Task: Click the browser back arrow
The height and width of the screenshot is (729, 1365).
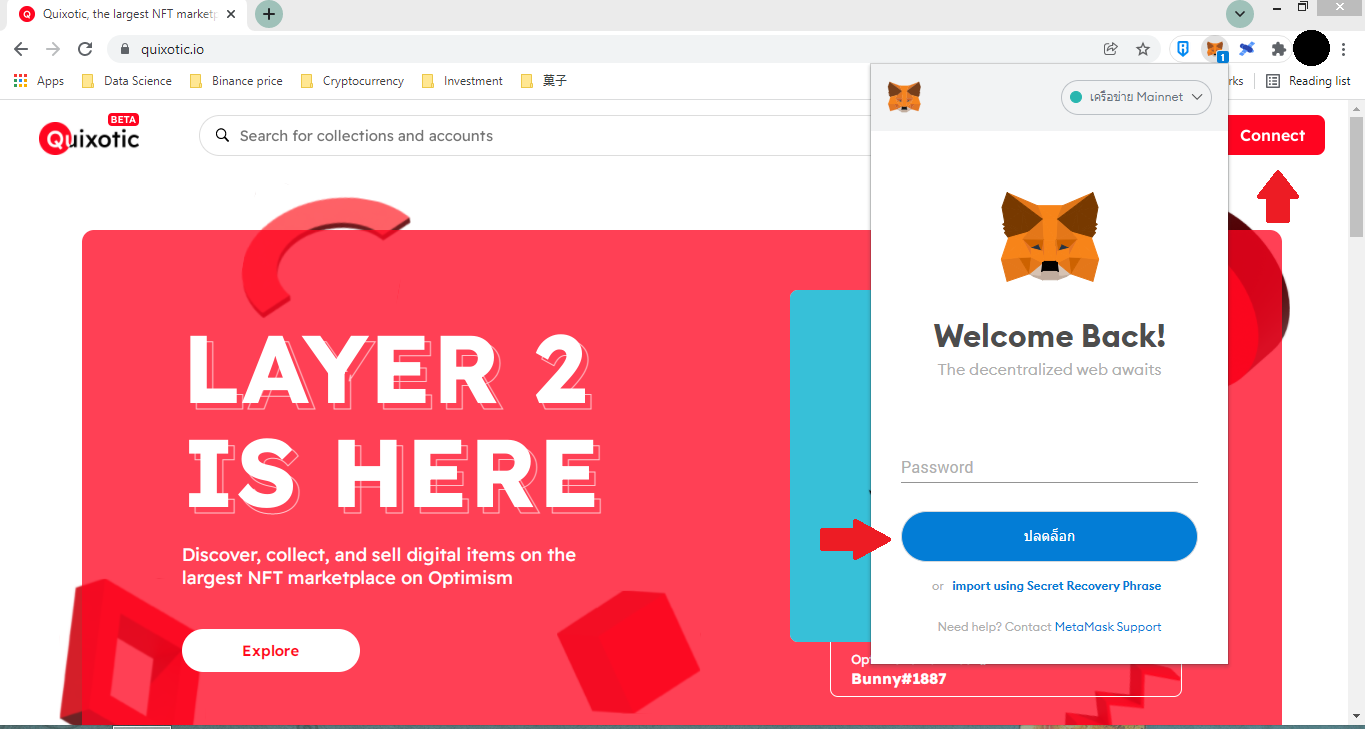Action: [x=21, y=49]
